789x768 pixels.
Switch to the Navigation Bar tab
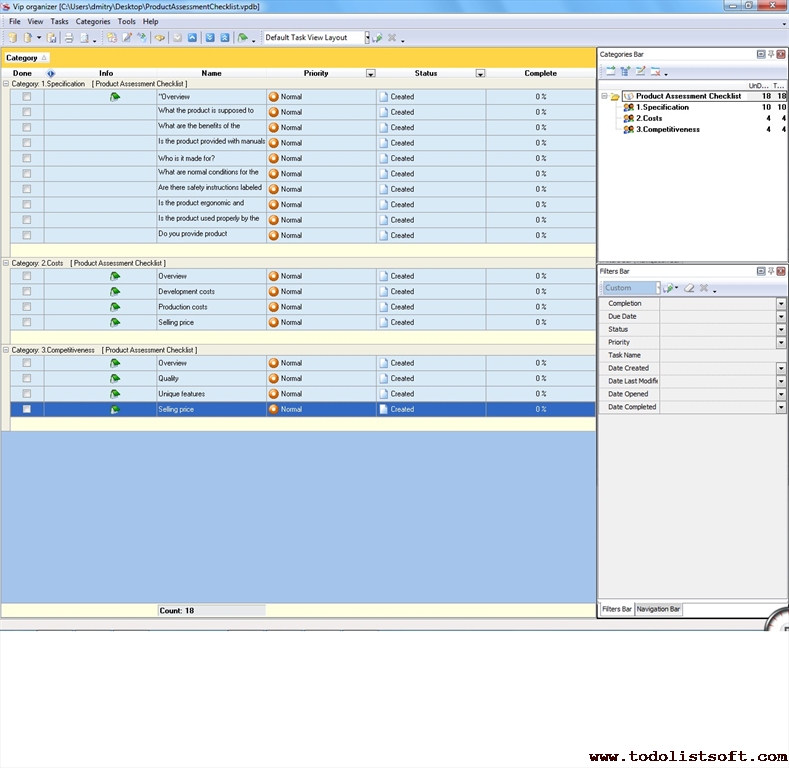pyautogui.click(x=658, y=609)
